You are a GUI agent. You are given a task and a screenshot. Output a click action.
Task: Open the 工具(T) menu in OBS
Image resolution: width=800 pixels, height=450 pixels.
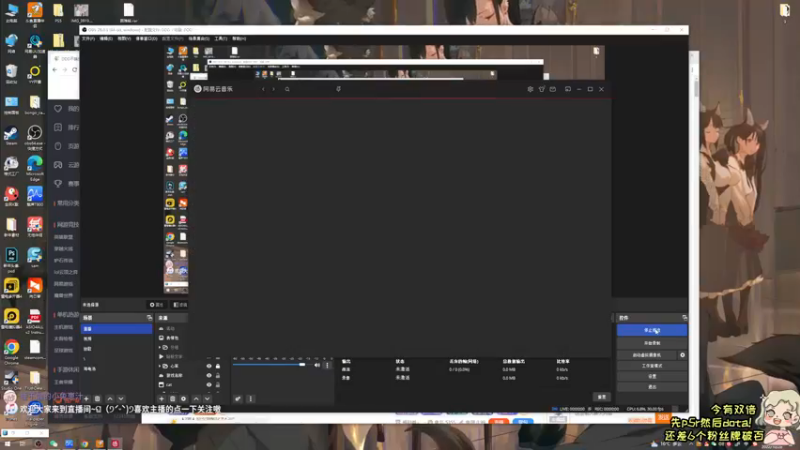[220, 39]
